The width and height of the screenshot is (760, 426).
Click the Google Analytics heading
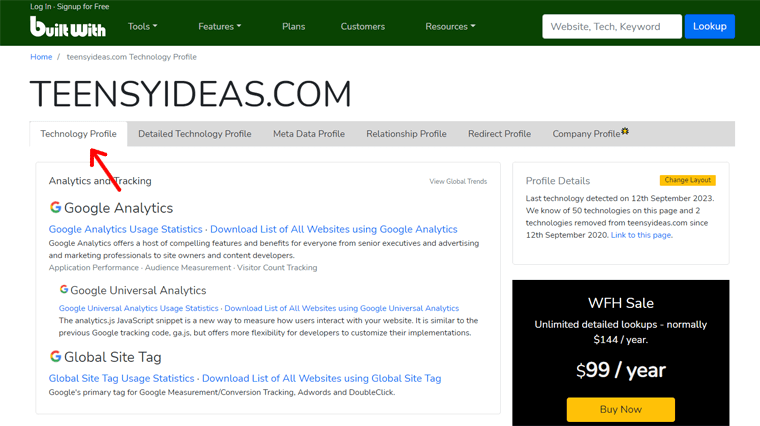[x=118, y=208]
